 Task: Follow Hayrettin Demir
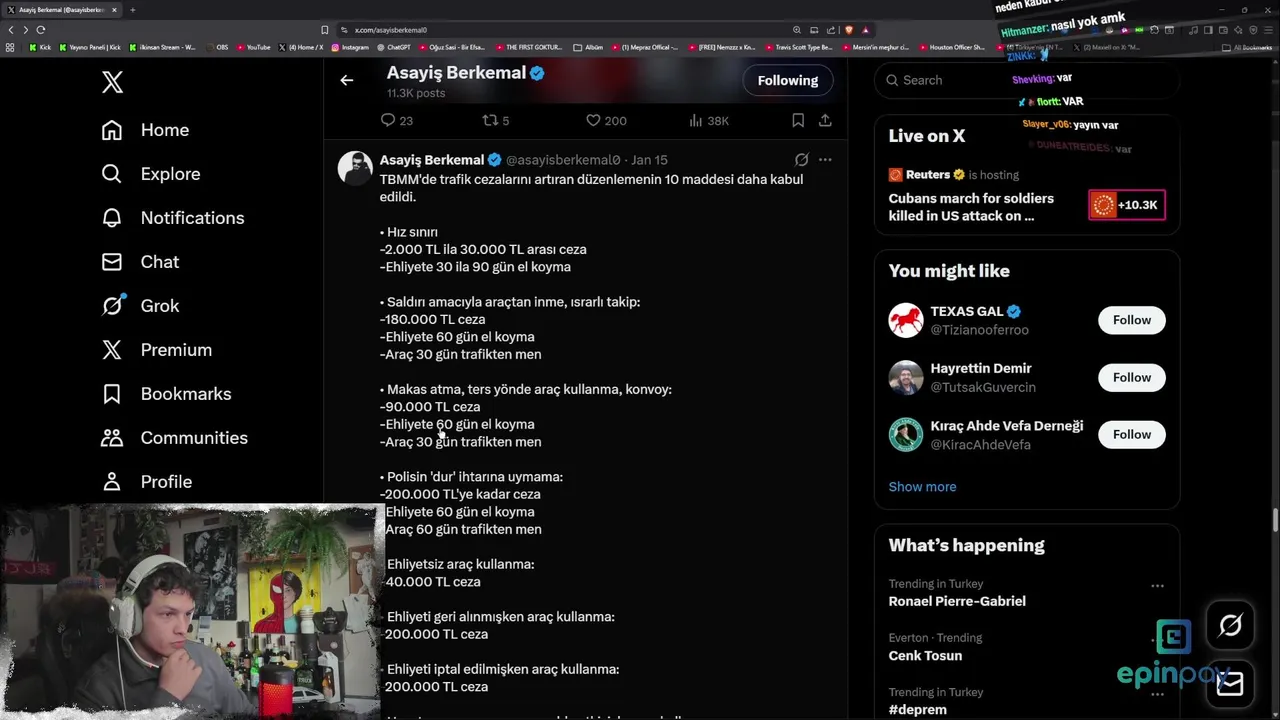1132,377
